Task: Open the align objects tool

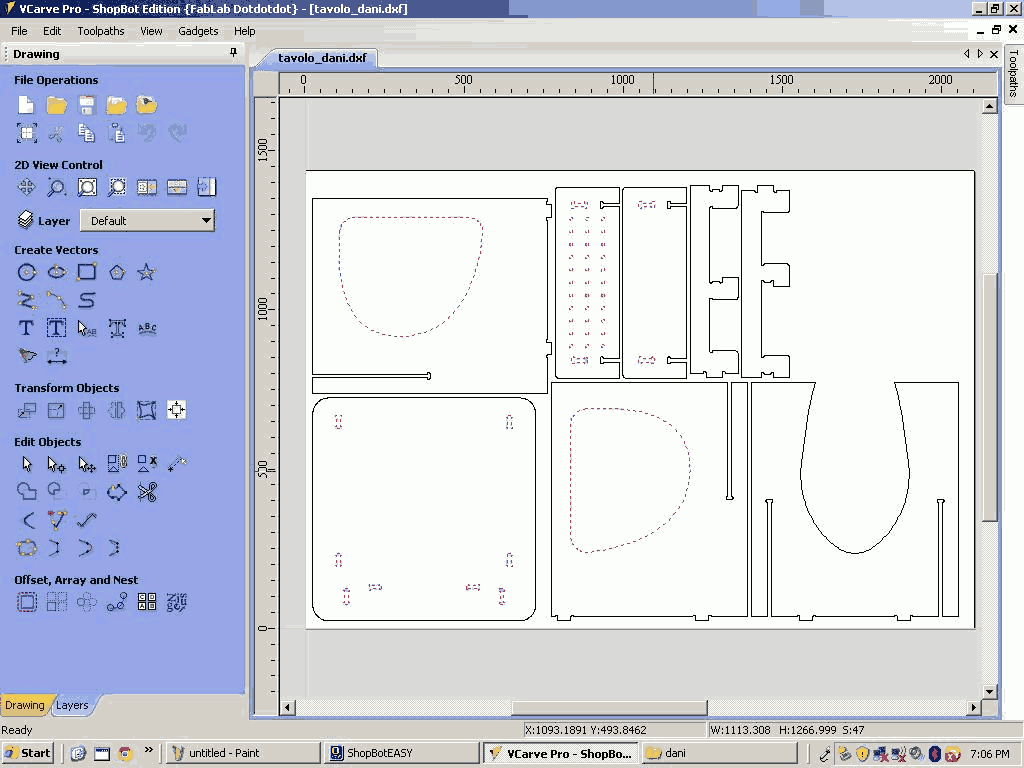Action: [176, 410]
